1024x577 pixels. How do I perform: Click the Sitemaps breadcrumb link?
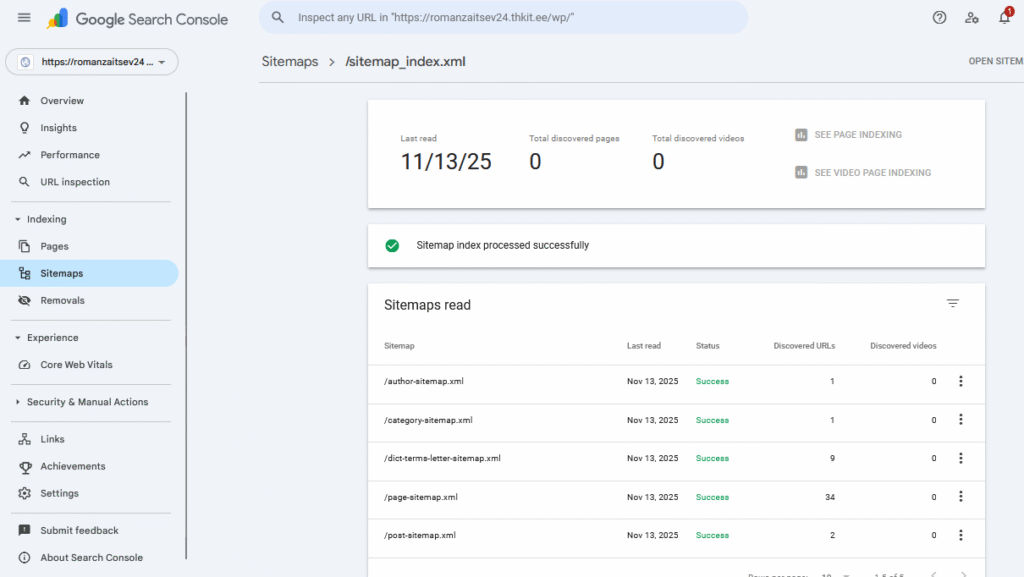point(289,62)
